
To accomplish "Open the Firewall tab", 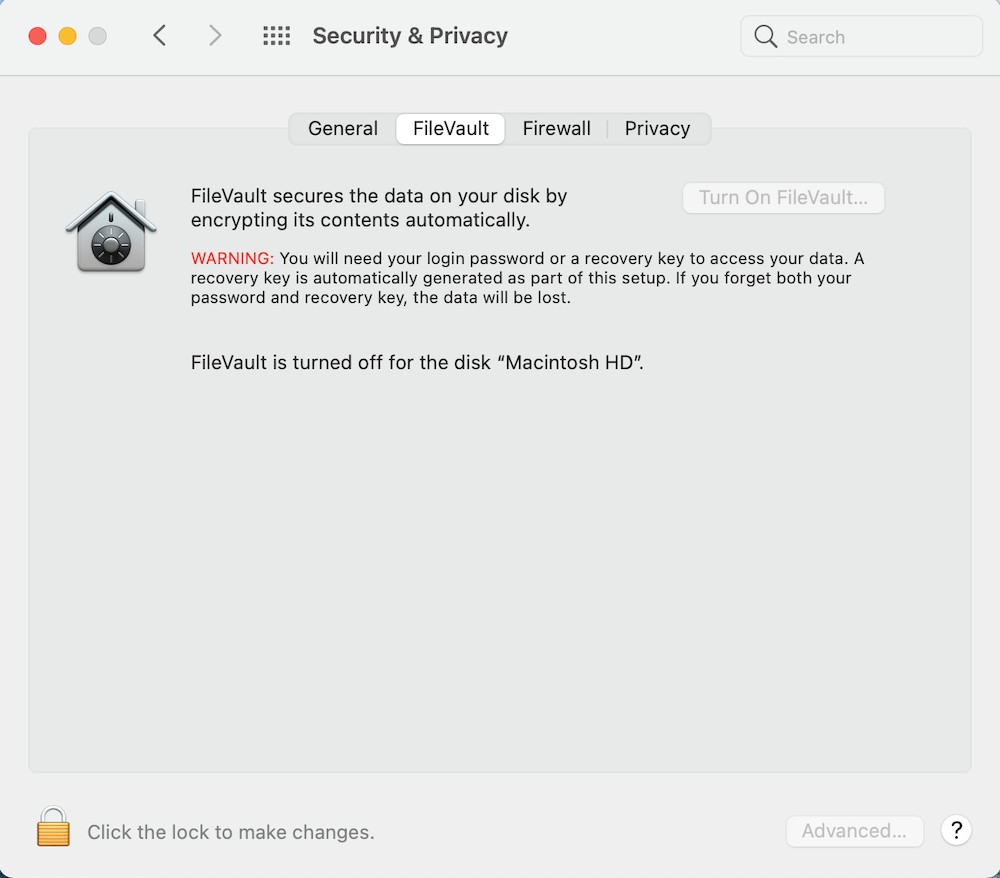I will [x=556, y=129].
